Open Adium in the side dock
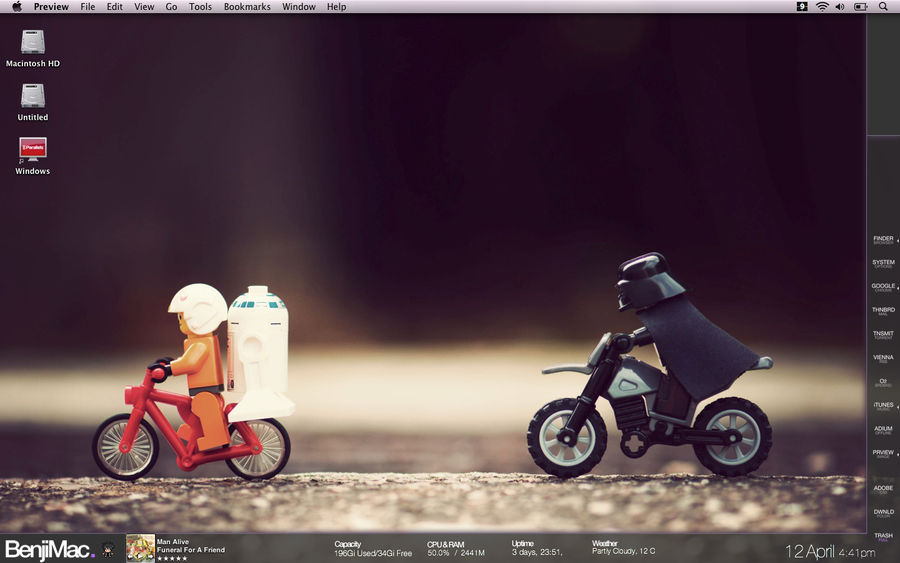Screen dimensions: 900x563 point(883,430)
